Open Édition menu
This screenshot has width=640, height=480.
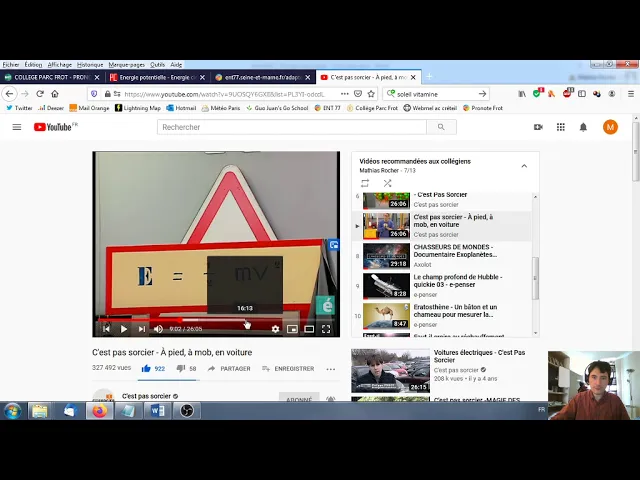click(33, 64)
